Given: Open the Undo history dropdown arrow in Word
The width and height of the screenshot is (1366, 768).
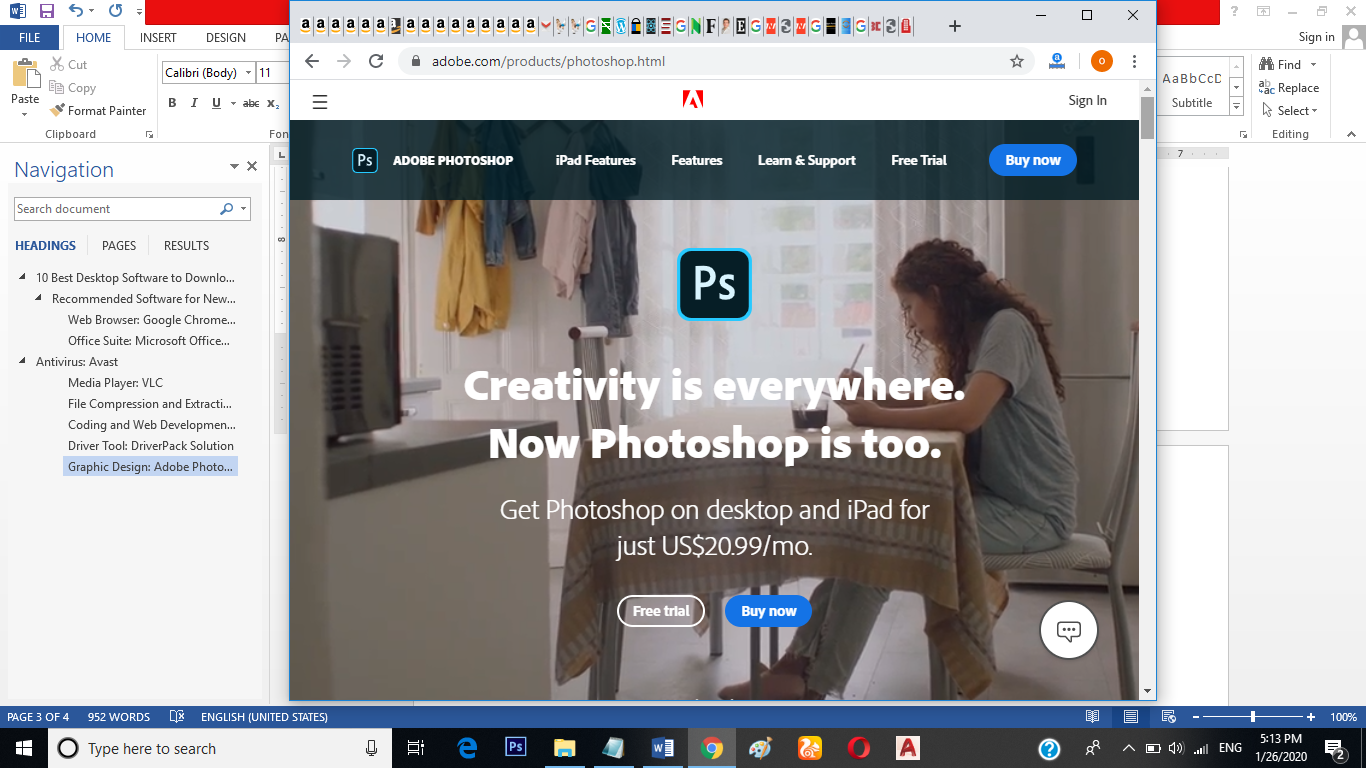Looking at the screenshot, I should [91, 12].
